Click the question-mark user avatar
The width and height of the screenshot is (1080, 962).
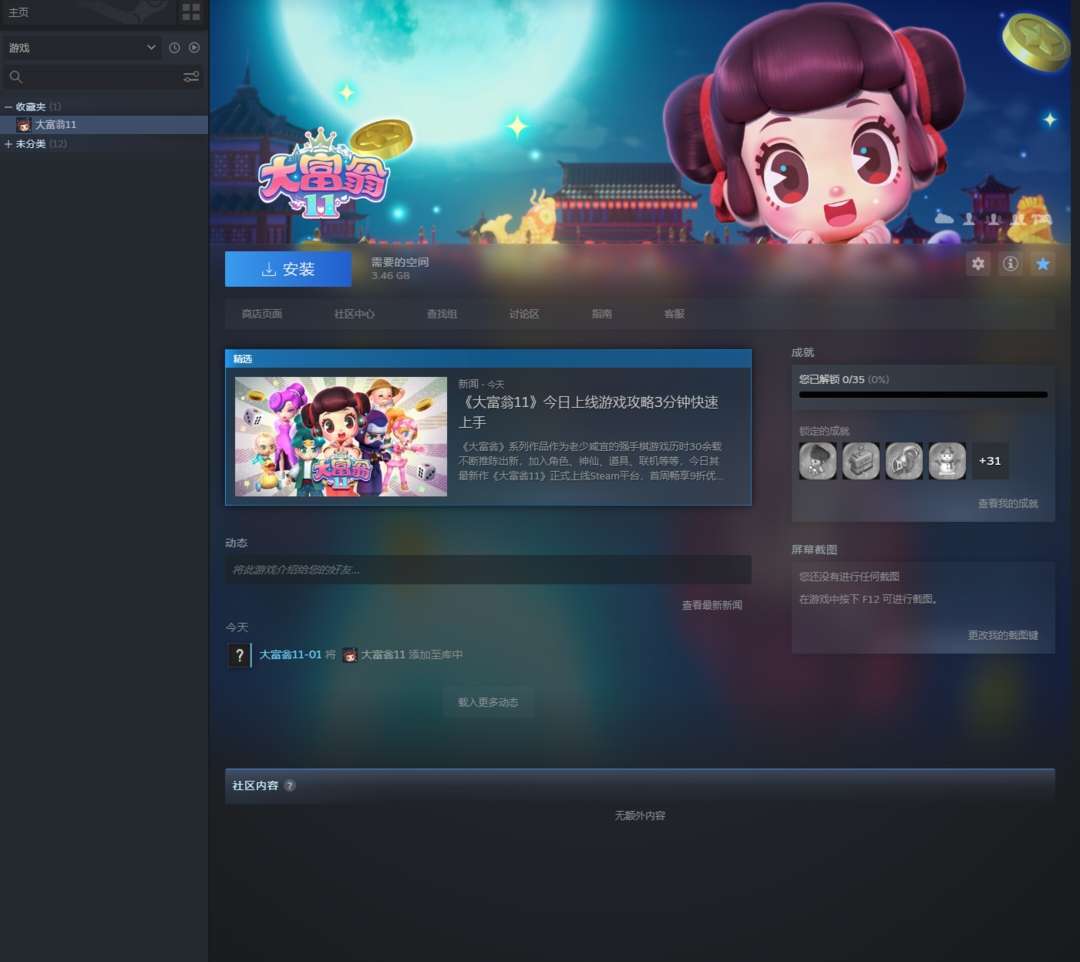pos(239,655)
